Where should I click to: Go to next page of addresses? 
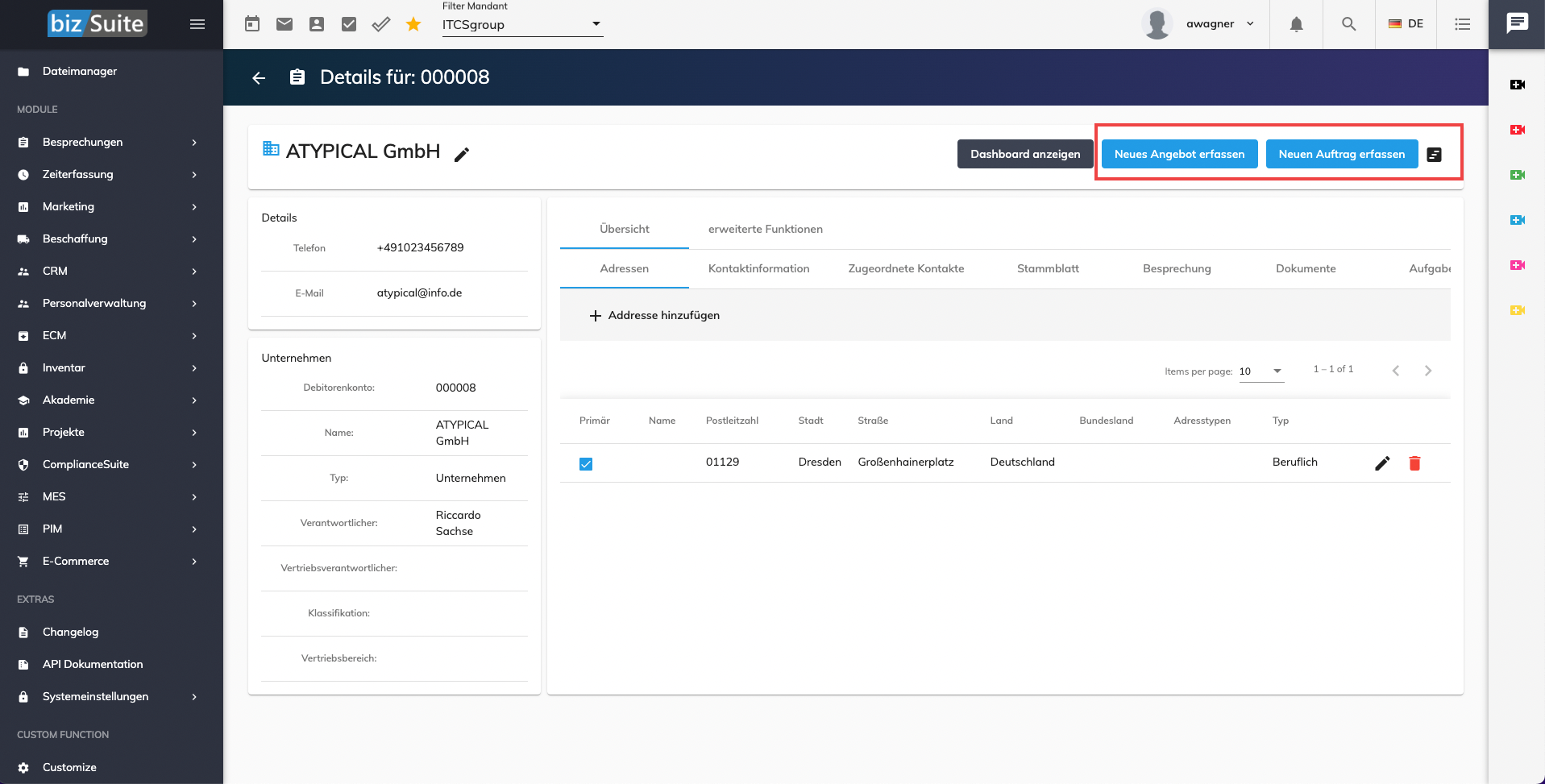1428,371
